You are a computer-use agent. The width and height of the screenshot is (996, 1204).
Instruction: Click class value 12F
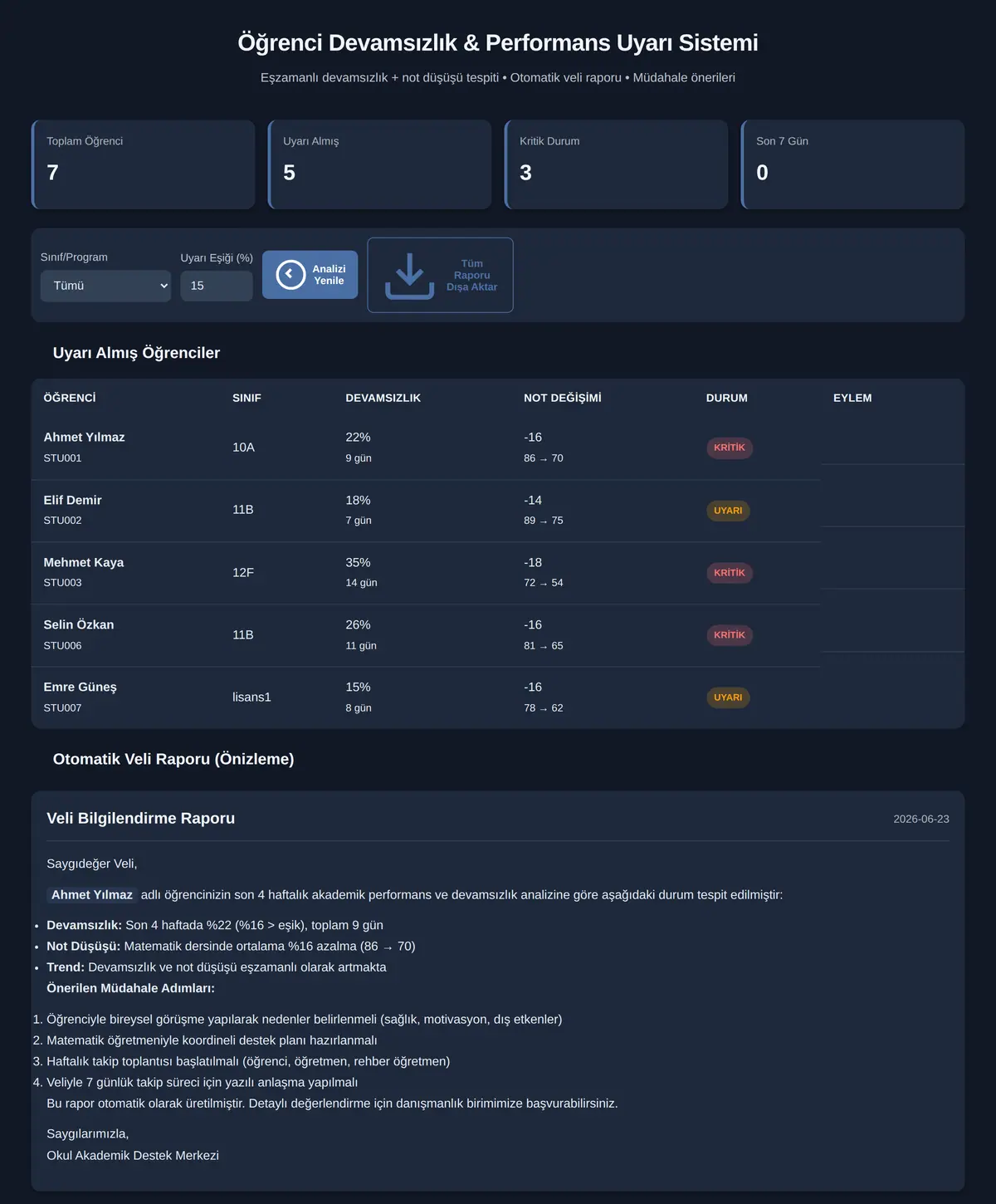click(x=243, y=573)
